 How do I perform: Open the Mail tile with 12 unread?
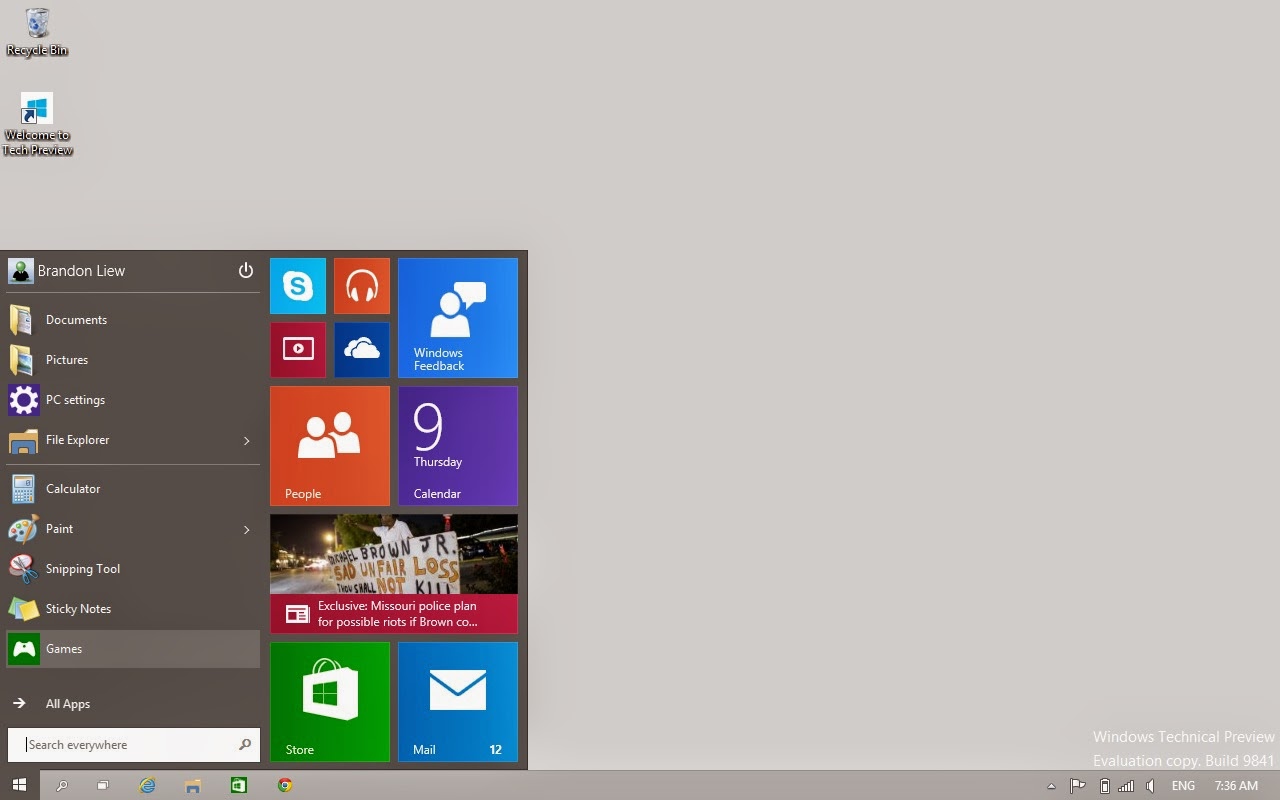(457, 701)
